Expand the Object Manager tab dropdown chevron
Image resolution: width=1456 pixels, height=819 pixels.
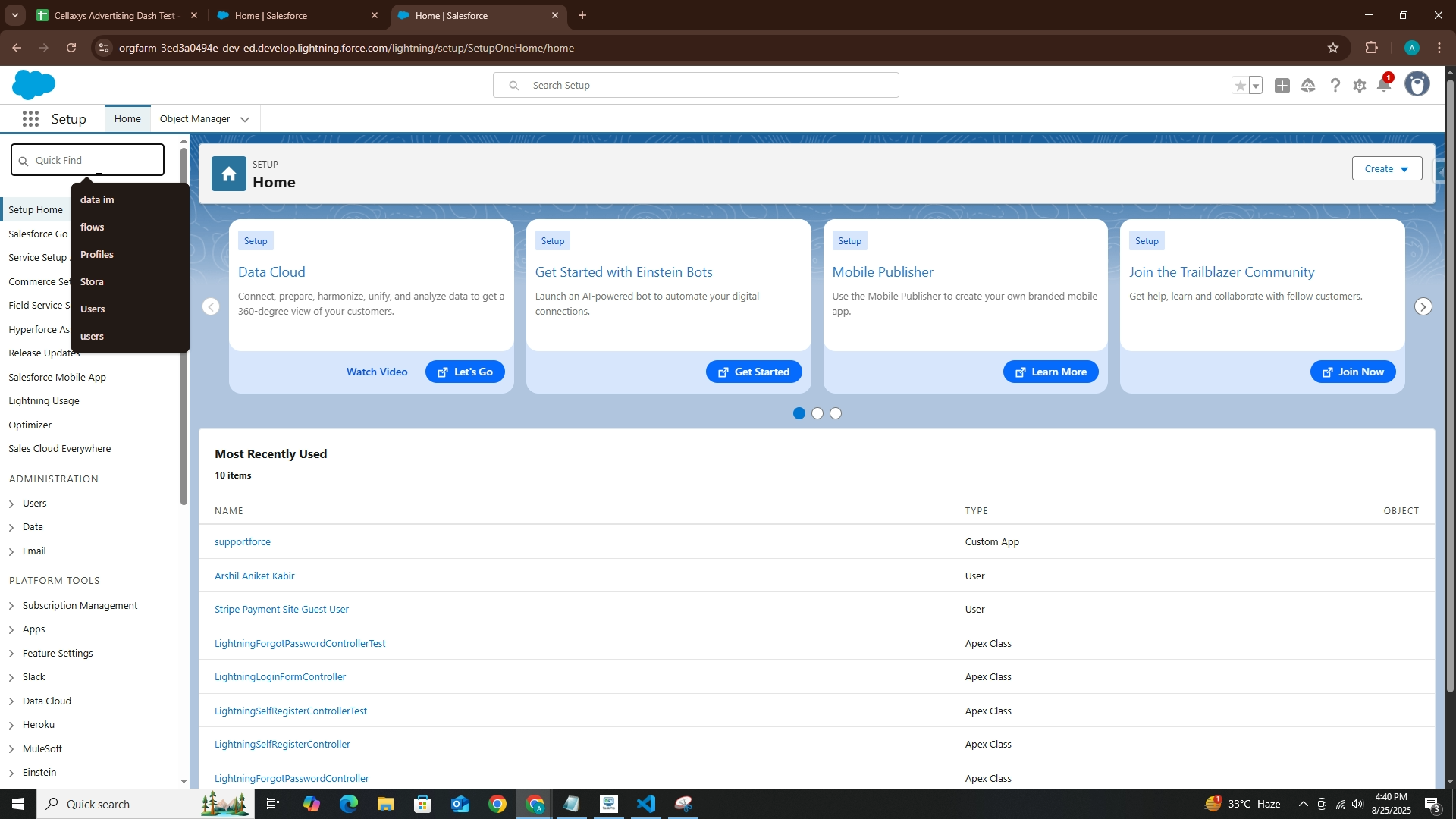click(x=245, y=119)
